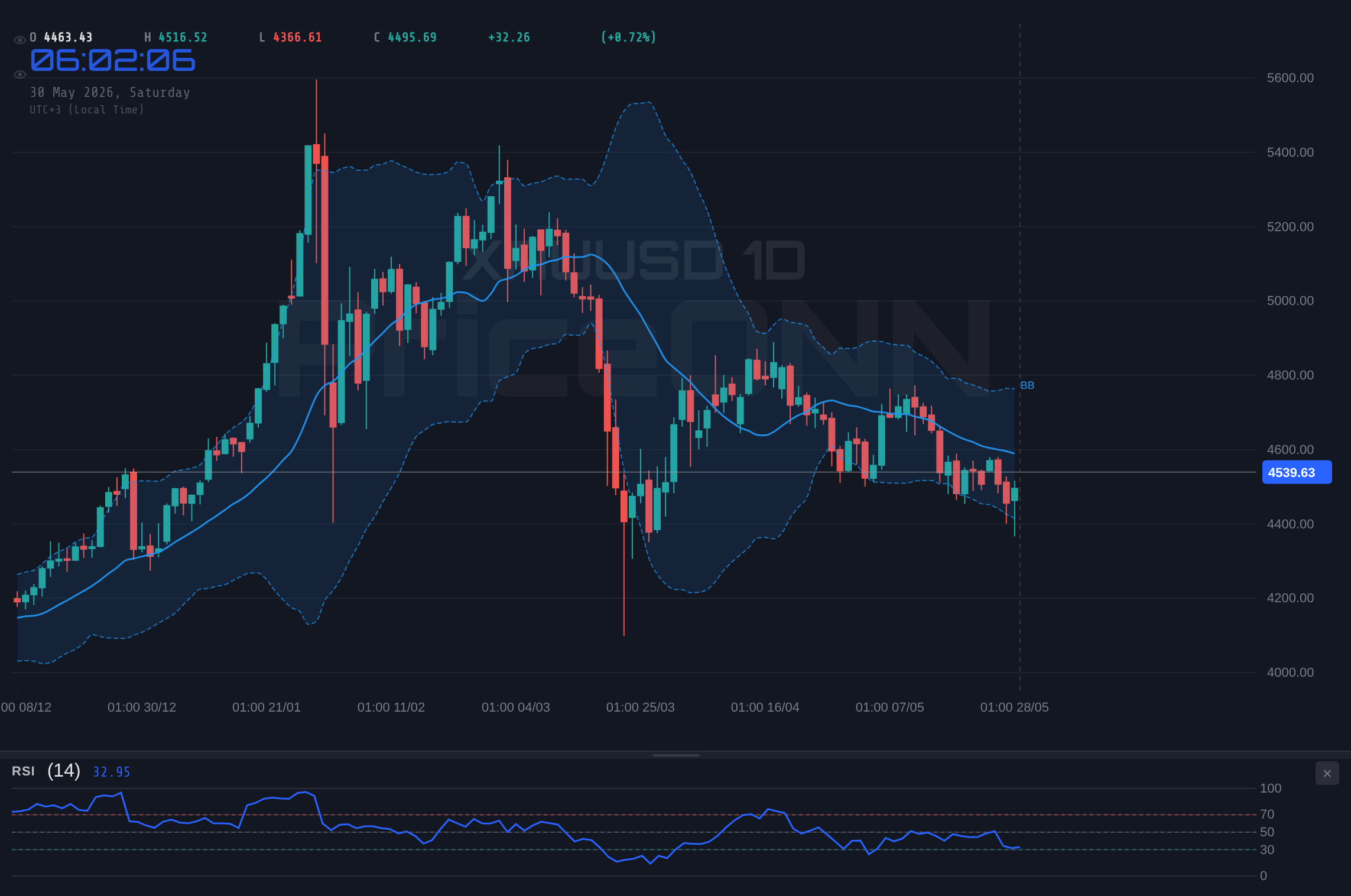Click the +32.26 change value
The width and height of the screenshot is (1351, 896).
[x=509, y=37]
